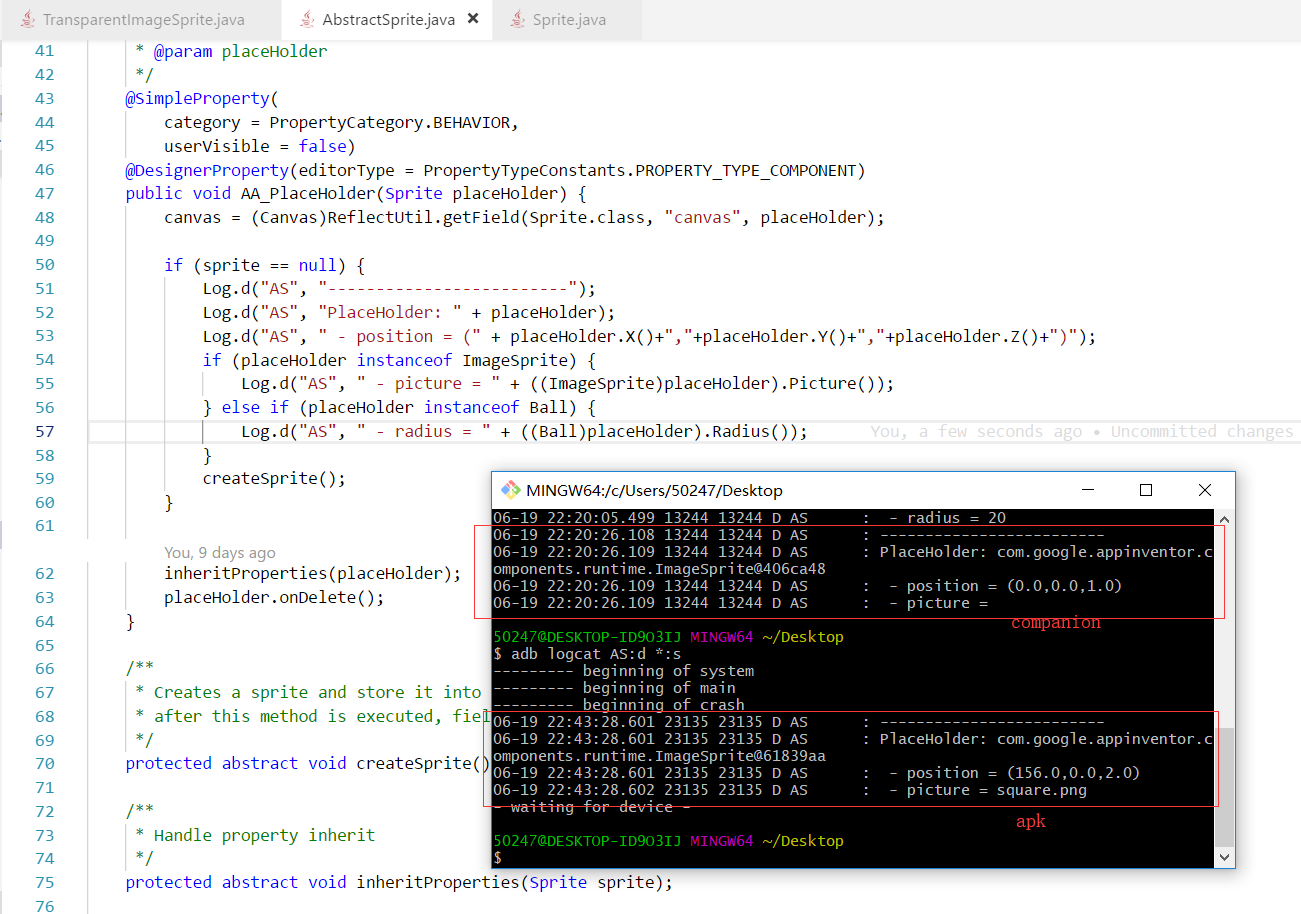The height and width of the screenshot is (914, 1301).
Task: Click the @DesignerProperty annotation text
Action: click(x=207, y=170)
